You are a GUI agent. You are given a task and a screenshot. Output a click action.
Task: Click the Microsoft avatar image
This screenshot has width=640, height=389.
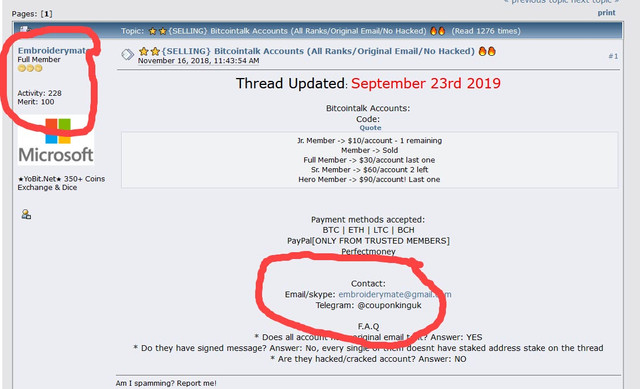(56, 140)
